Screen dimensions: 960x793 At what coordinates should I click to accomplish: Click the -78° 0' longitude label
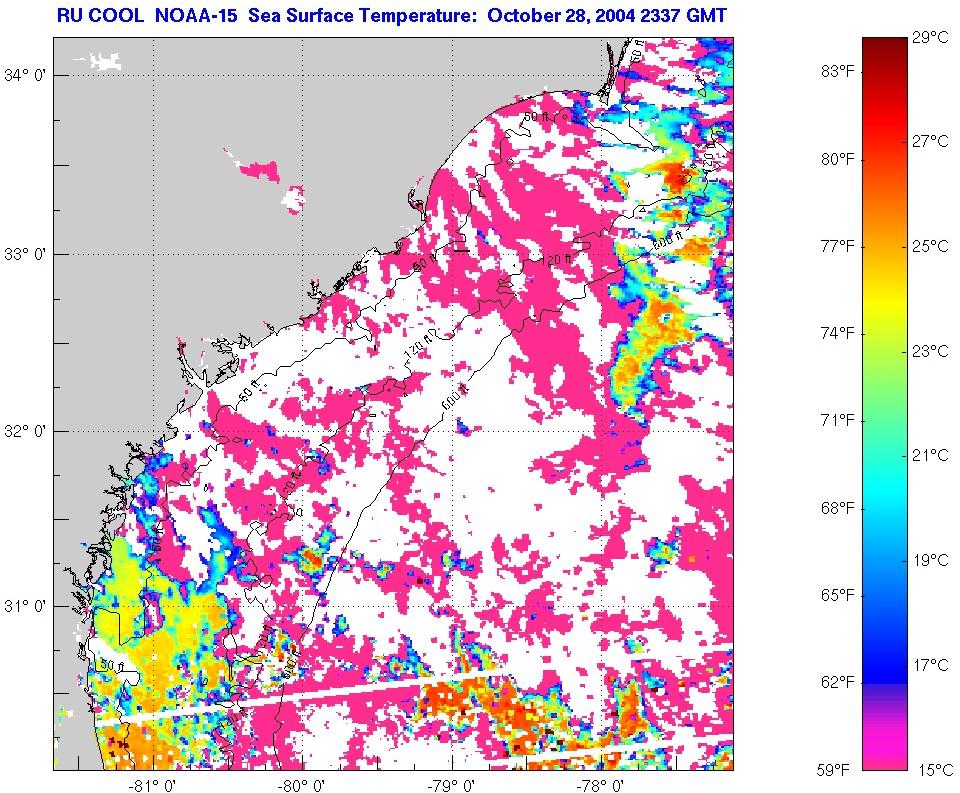pyautogui.click(x=602, y=785)
